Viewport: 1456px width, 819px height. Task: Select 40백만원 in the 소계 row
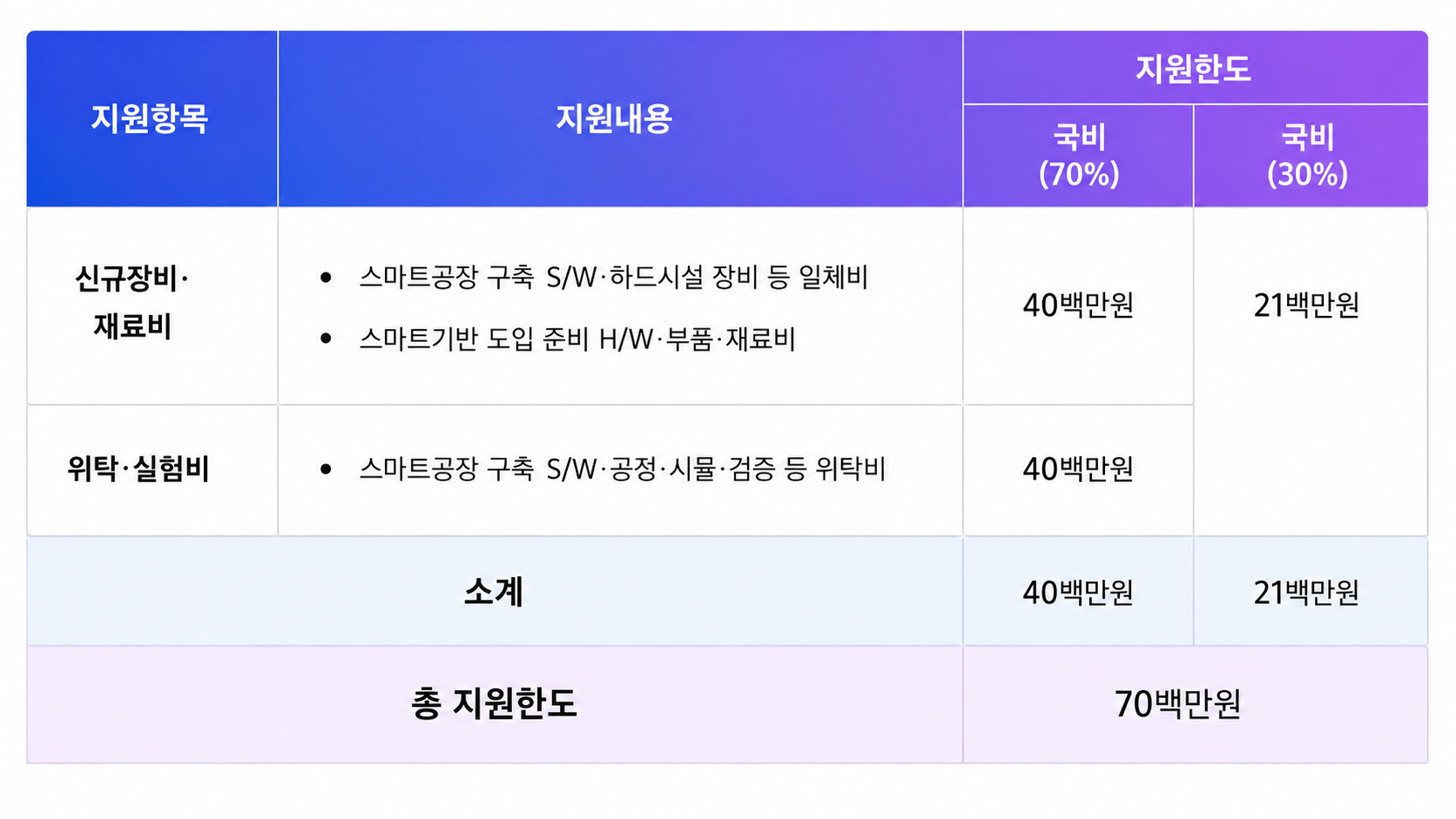pyautogui.click(x=1078, y=593)
